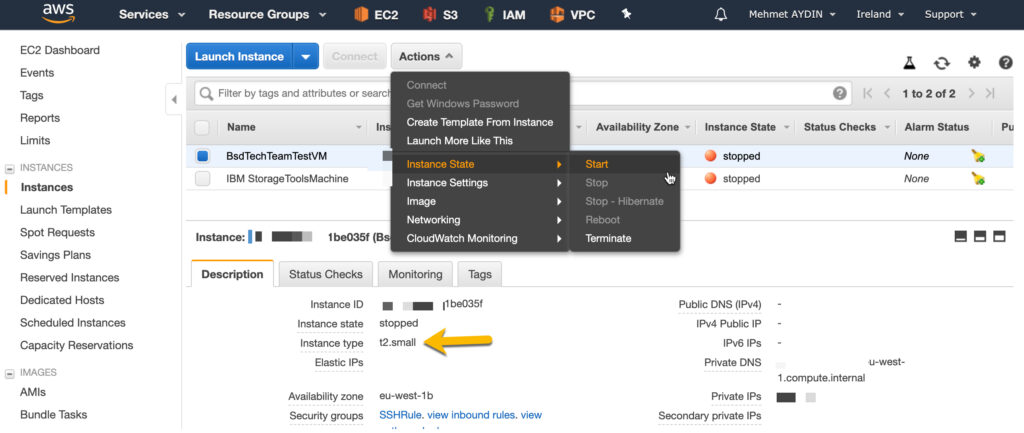
Task: Switch to the Tags tab
Action: tap(480, 274)
